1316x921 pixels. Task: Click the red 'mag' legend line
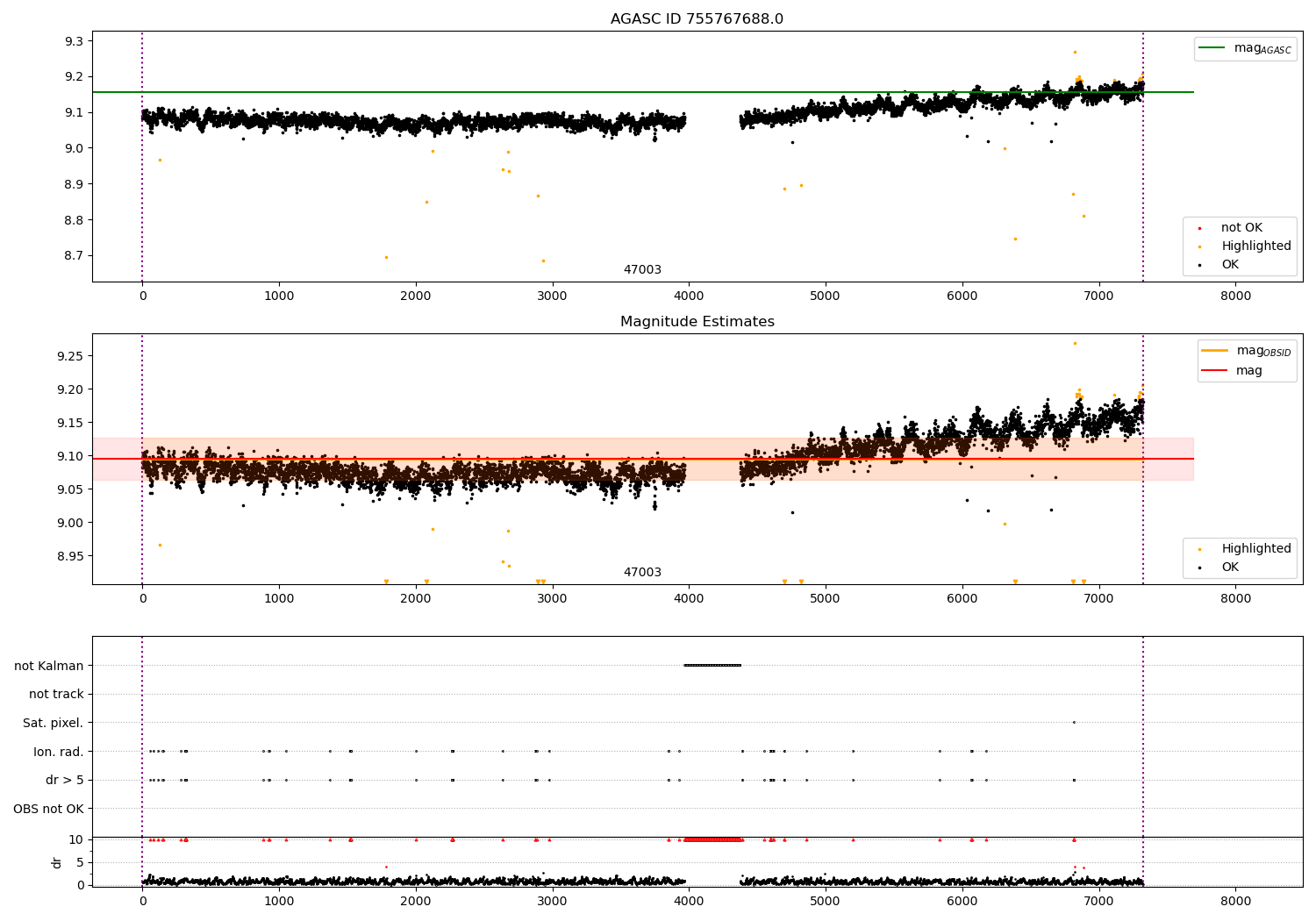click(1216, 370)
